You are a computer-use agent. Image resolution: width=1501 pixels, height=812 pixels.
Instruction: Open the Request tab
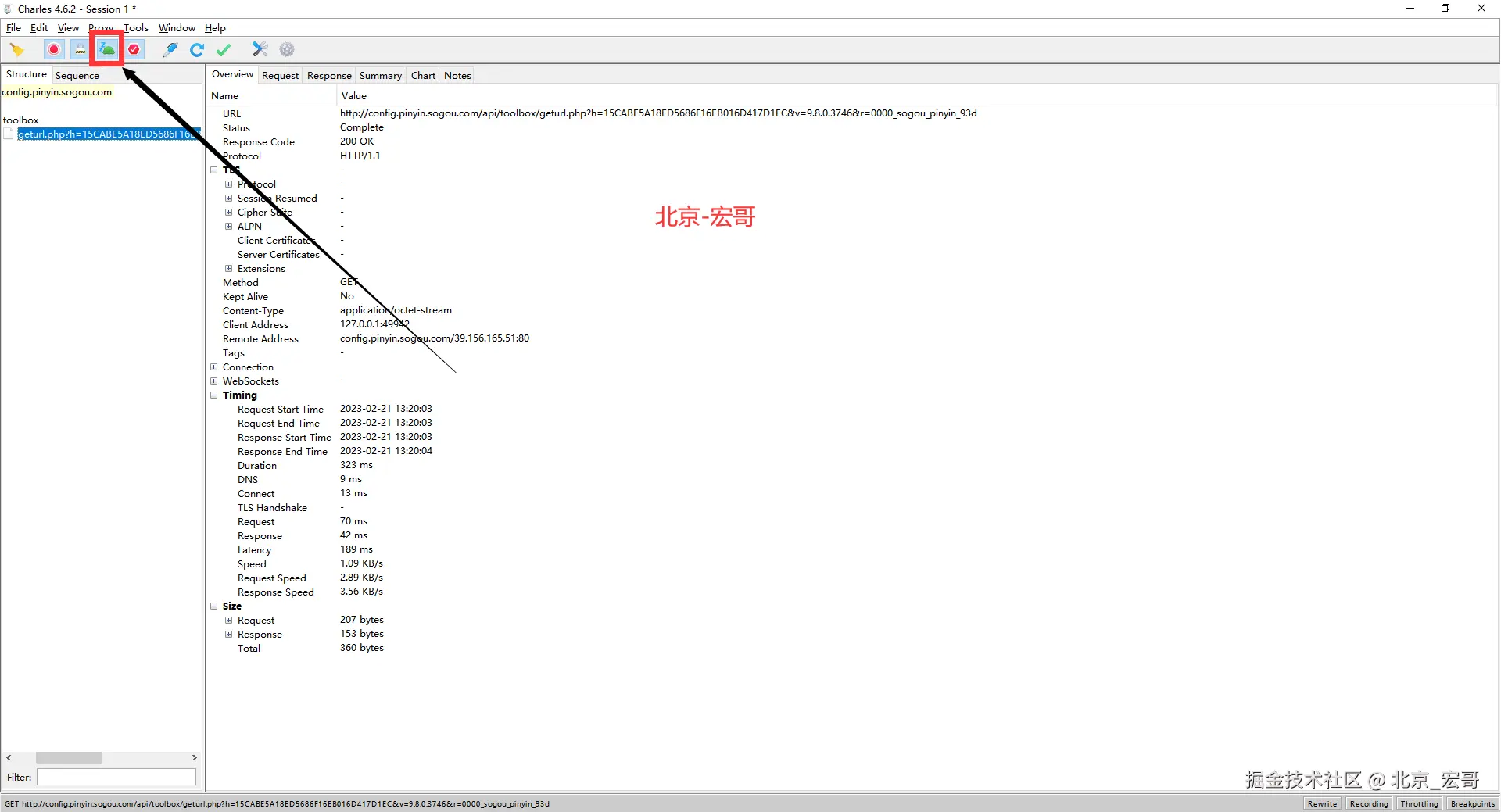click(x=280, y=76)
